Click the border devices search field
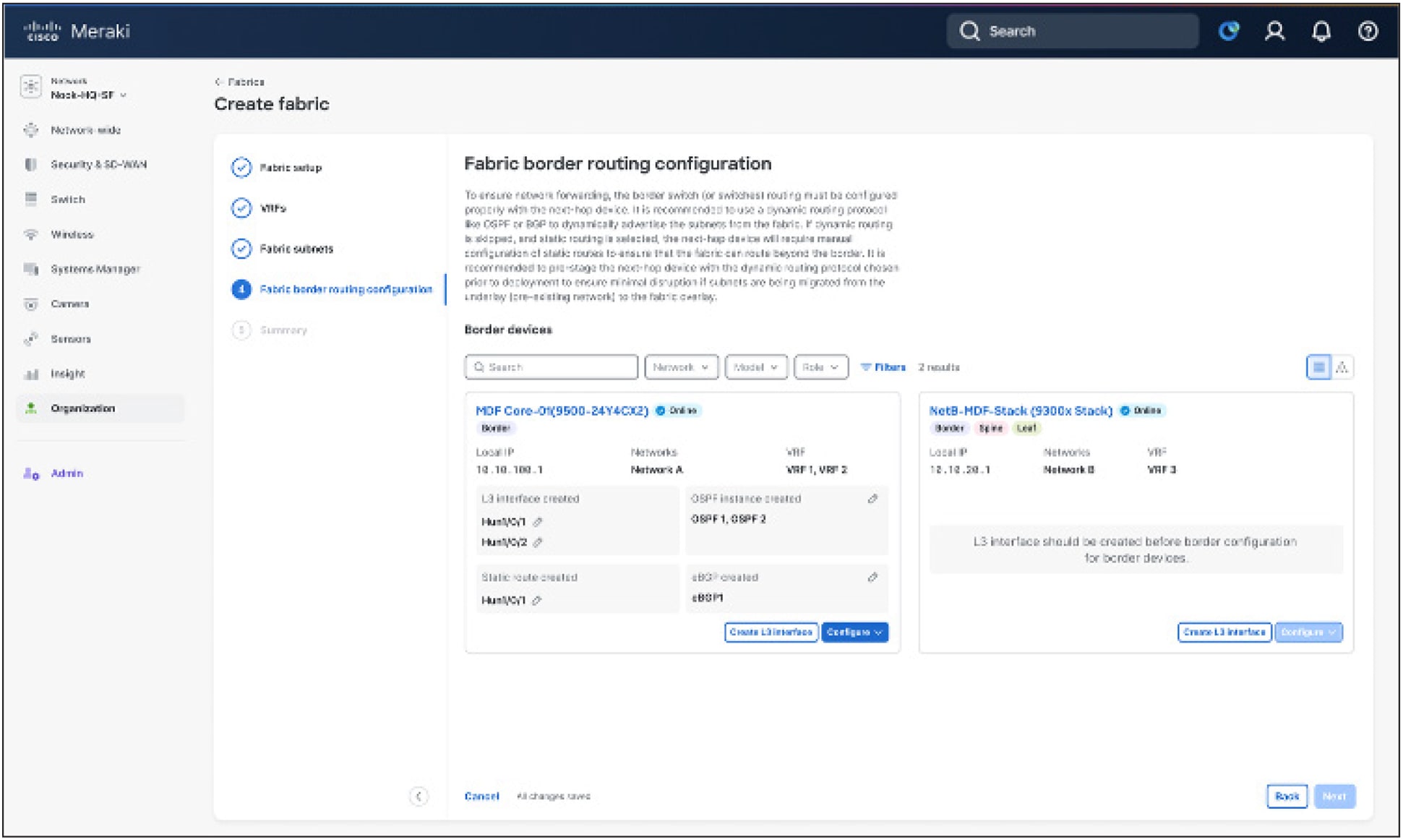The image size is (1403, 840). [x=551, y=367]
